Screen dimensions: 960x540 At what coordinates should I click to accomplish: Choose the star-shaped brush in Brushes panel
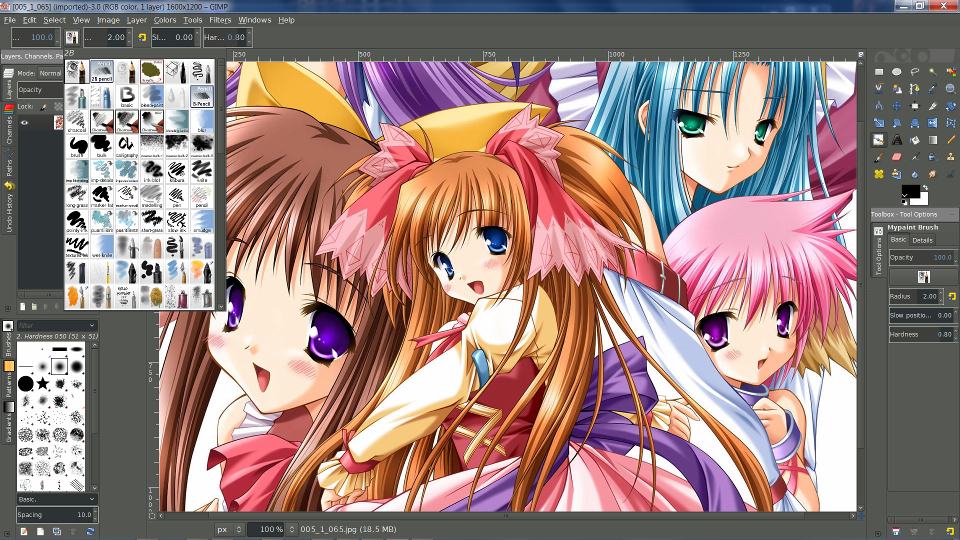click(42, 384)
